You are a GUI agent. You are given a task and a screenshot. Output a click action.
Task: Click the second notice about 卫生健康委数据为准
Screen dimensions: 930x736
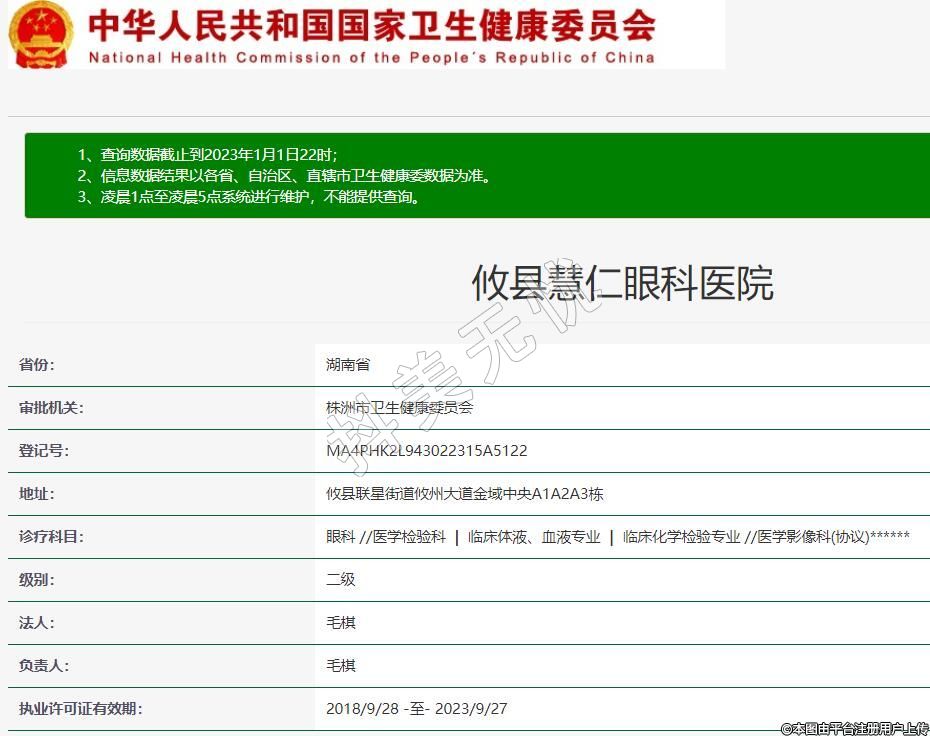coord(284,175)
